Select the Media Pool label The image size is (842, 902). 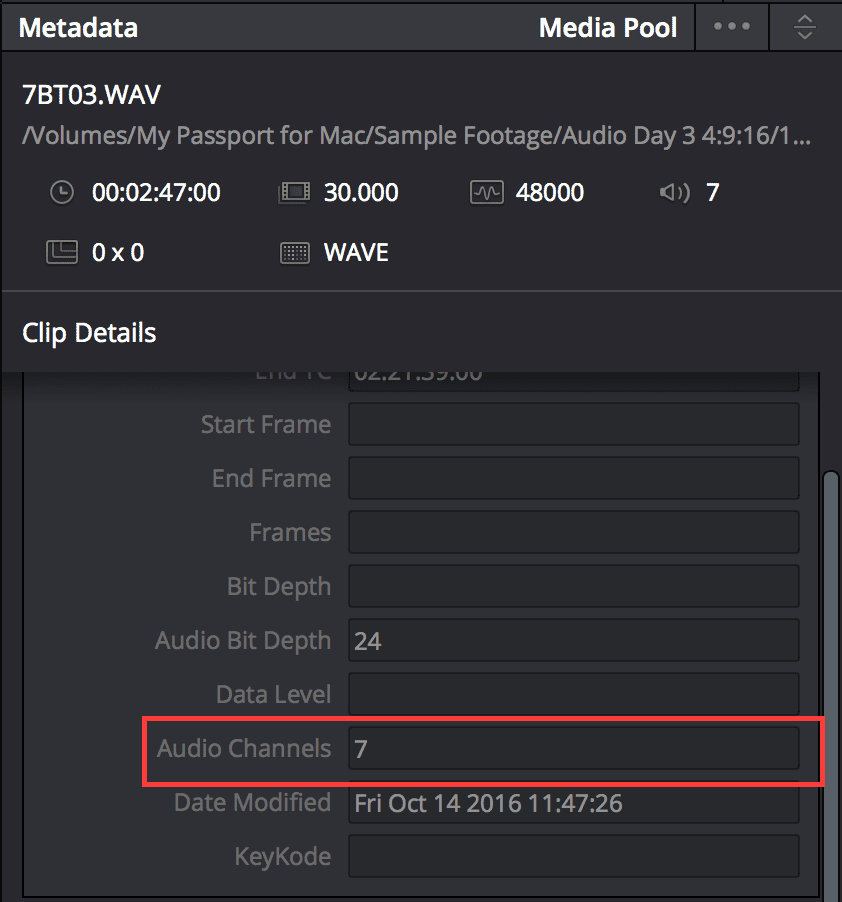point(608,28)
